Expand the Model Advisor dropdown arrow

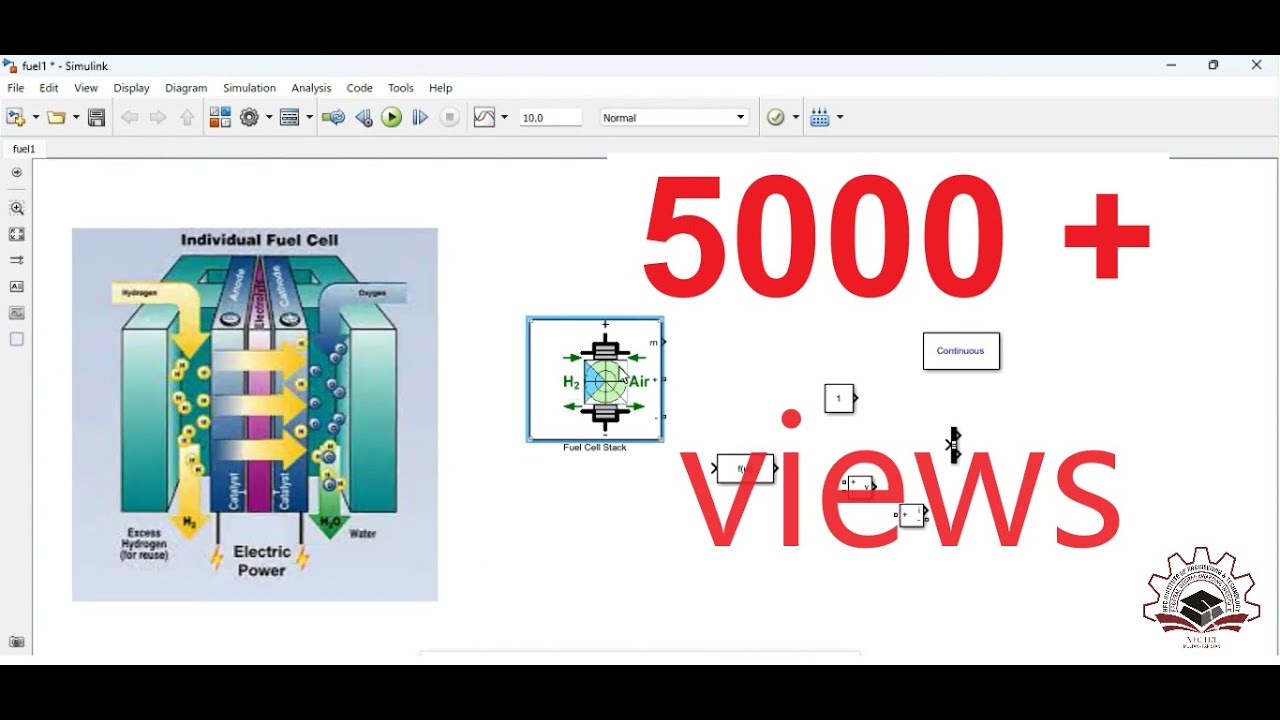[796, 118]
